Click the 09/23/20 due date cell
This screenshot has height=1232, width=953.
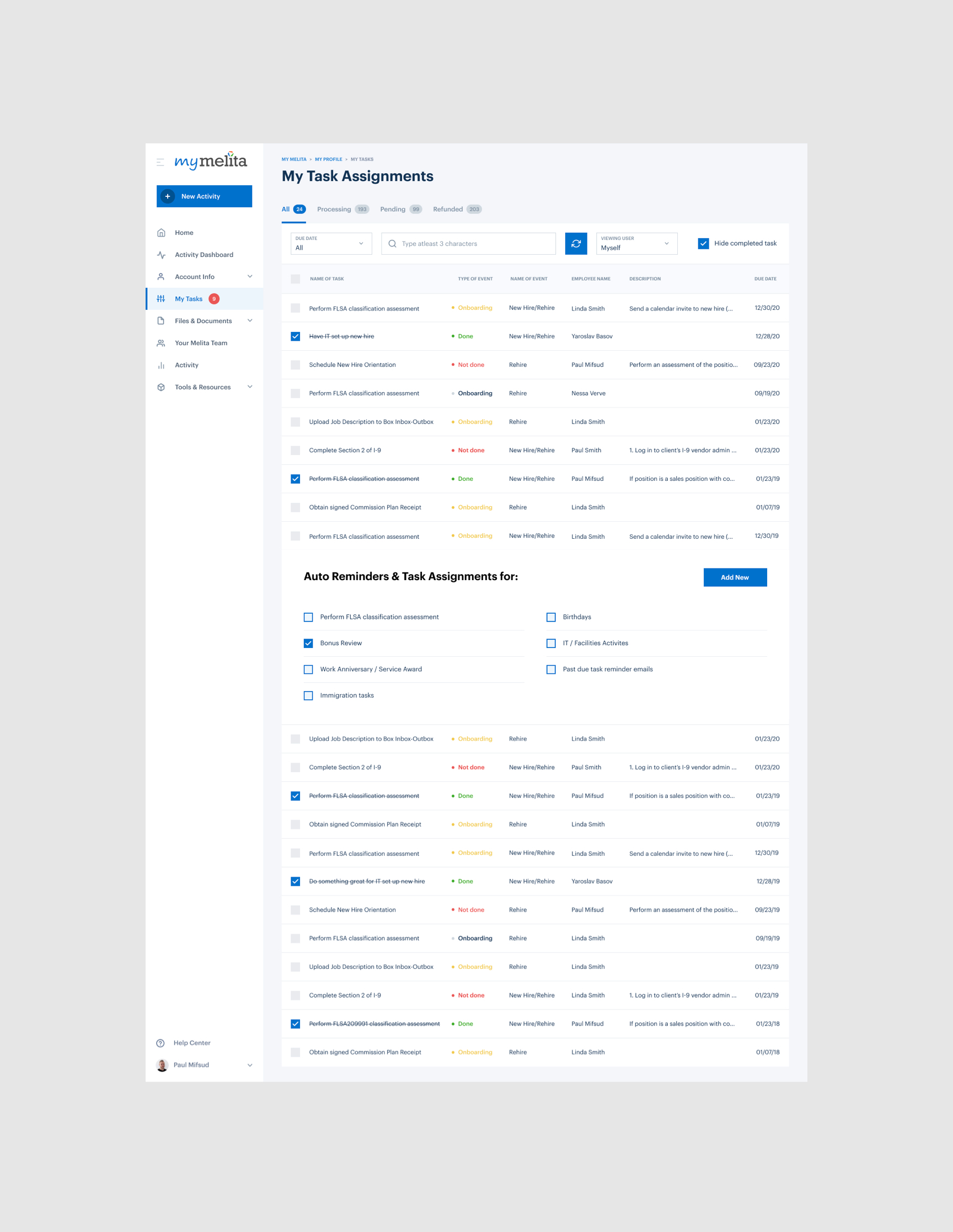pyautogui.click(x=766, y=365)
